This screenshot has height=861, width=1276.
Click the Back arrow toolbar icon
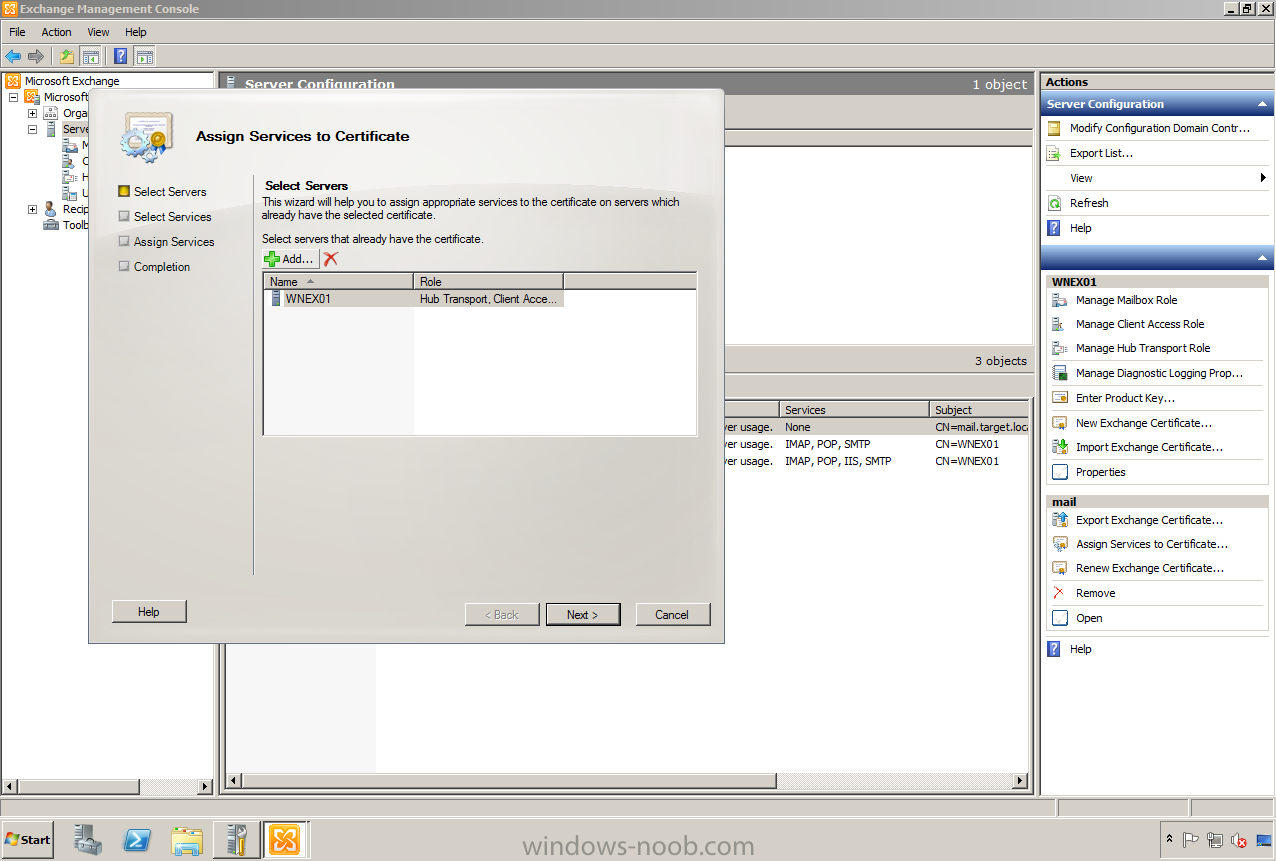point(13,56)
